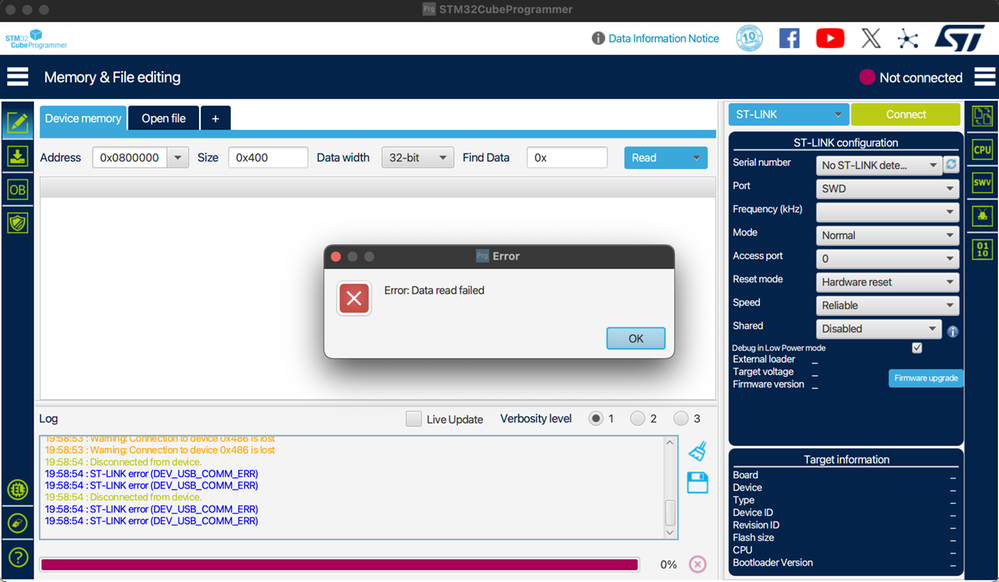Open the CPU panel icon

982,150
